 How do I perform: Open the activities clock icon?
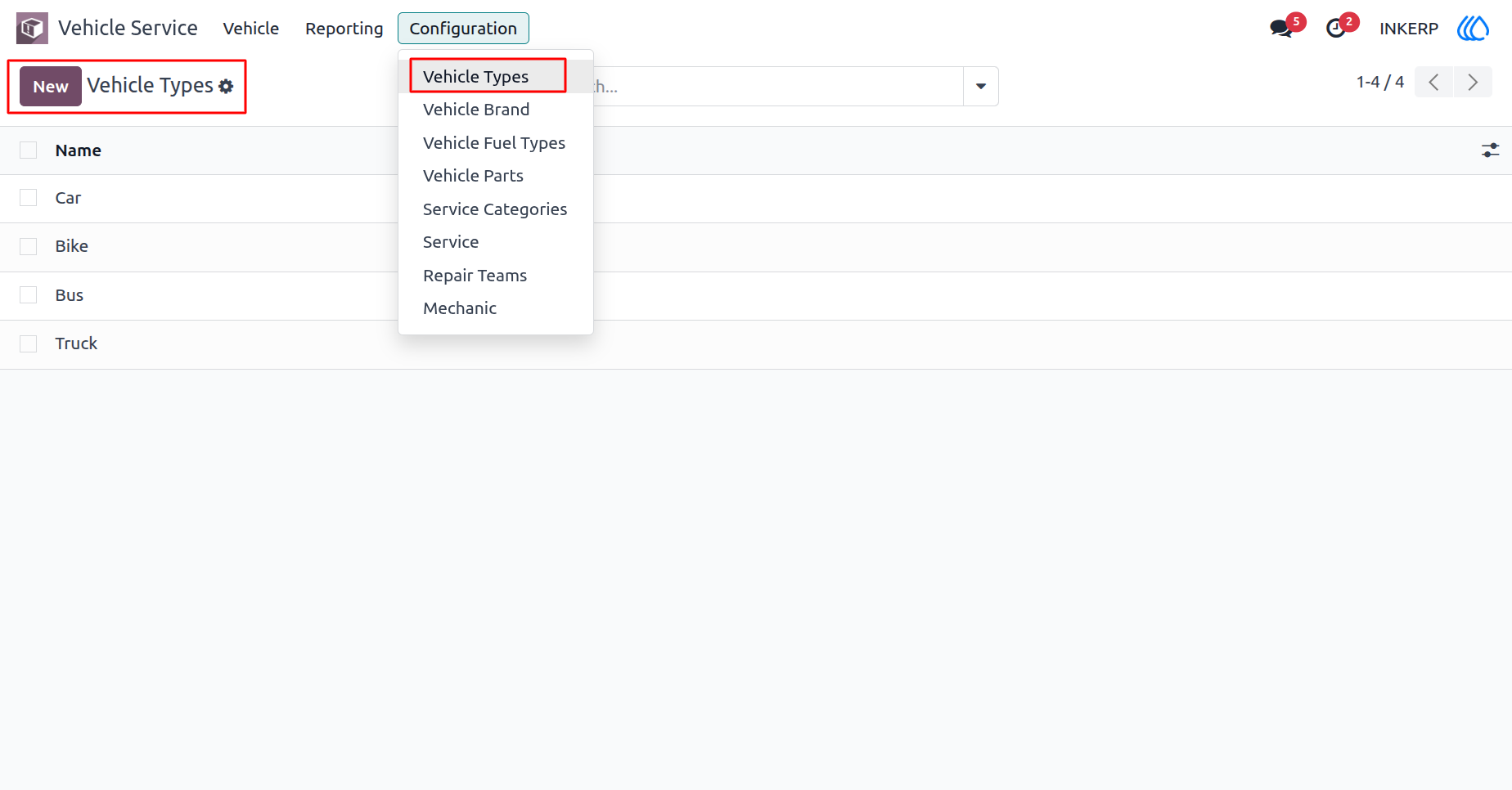[1336, 29]
